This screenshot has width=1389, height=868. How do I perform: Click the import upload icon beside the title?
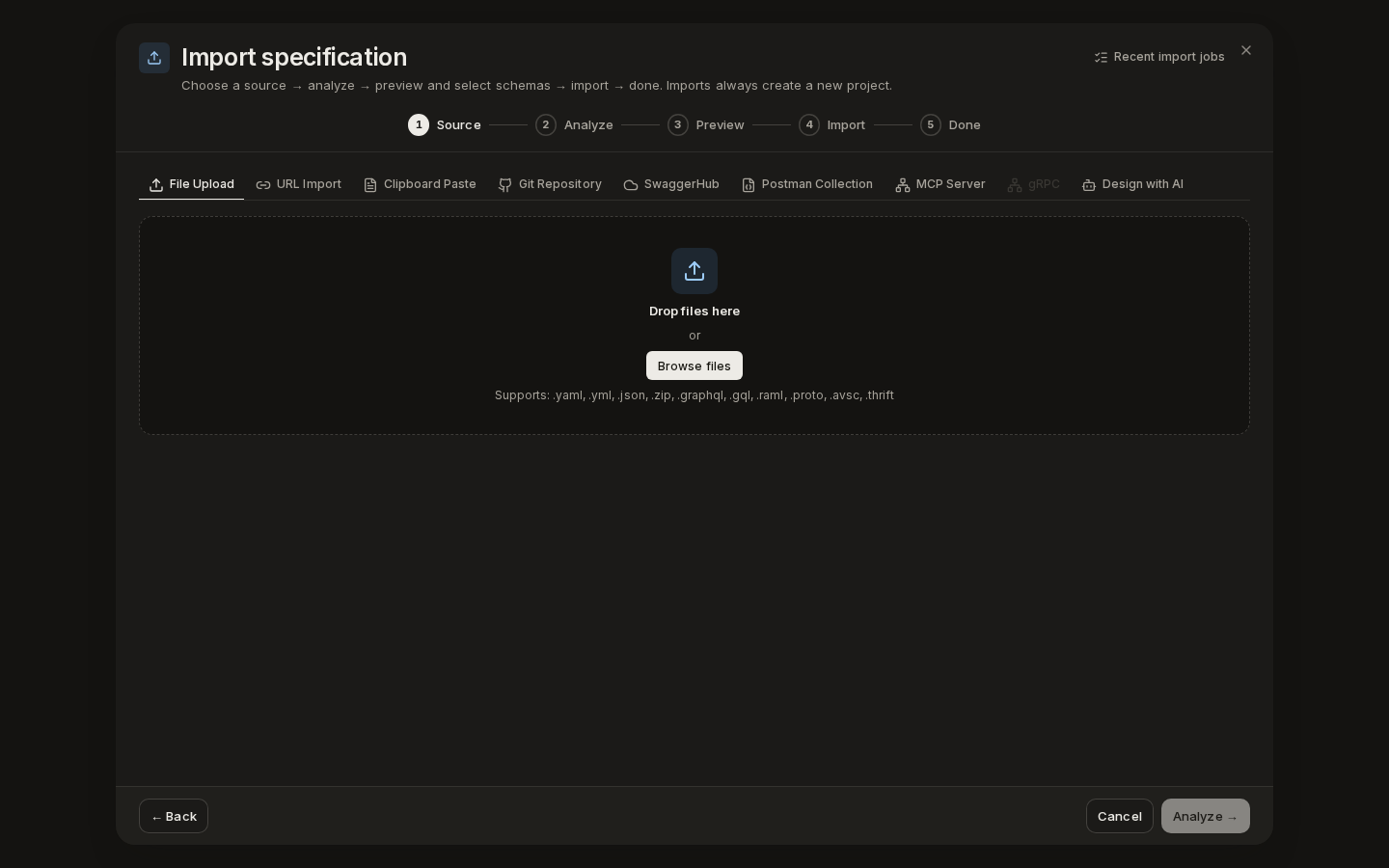pos(154,58)
